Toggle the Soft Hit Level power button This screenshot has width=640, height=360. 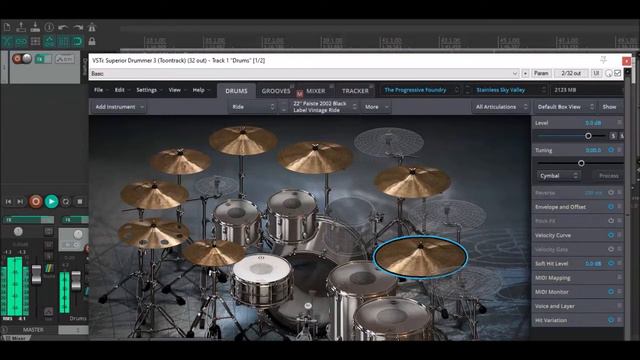(x=611, y=263)
